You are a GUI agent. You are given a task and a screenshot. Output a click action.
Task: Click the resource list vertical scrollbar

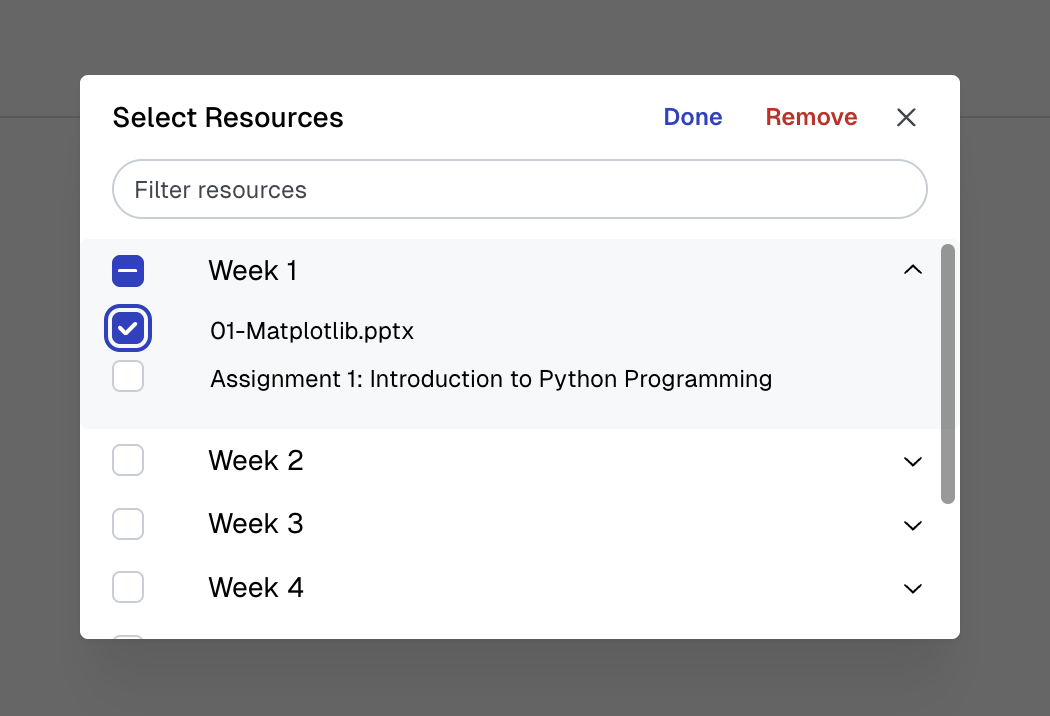tap(948, 373)
